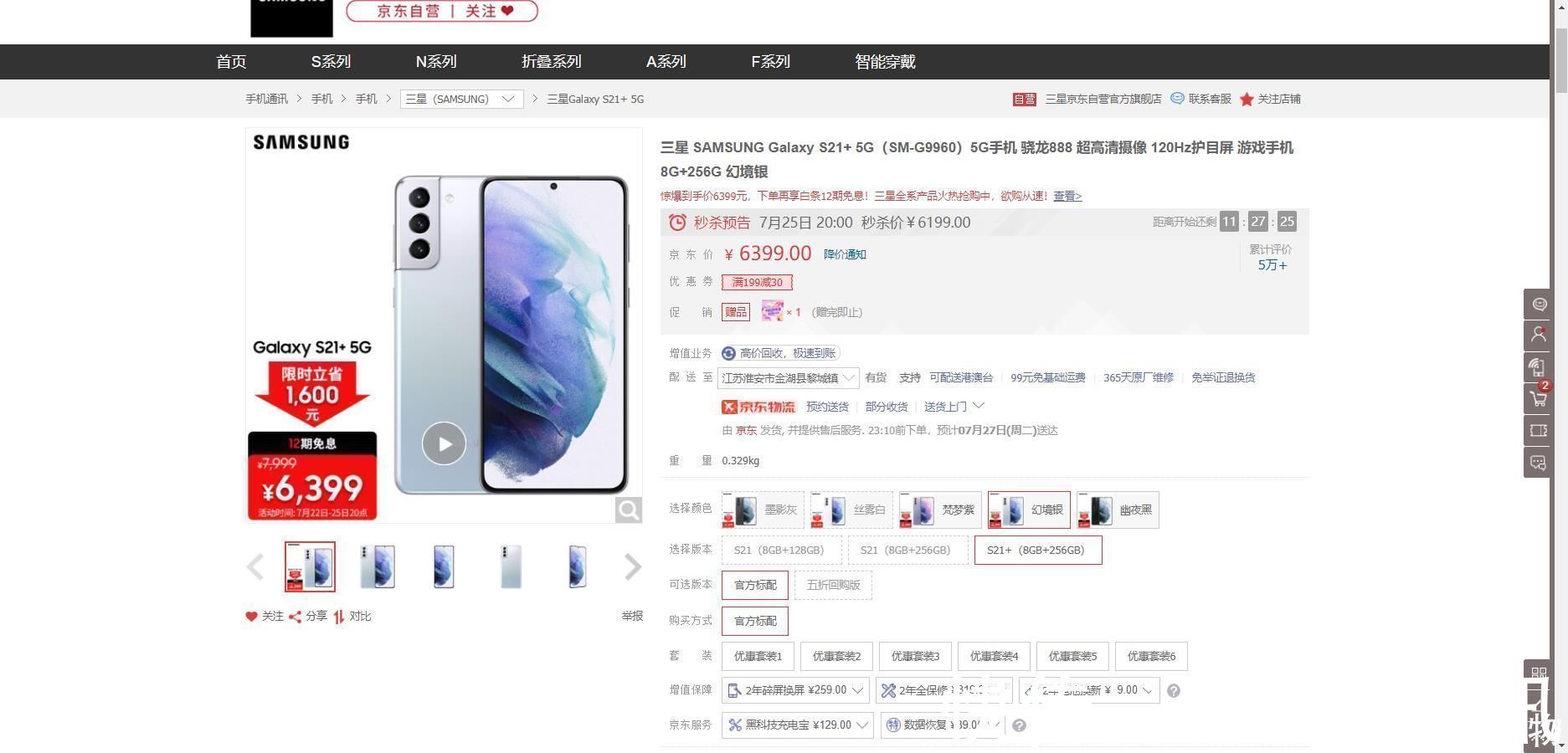The image size is (1568, 753).
Task: Click the 联系客服 customer service icon
Action: click(1177, 99)
